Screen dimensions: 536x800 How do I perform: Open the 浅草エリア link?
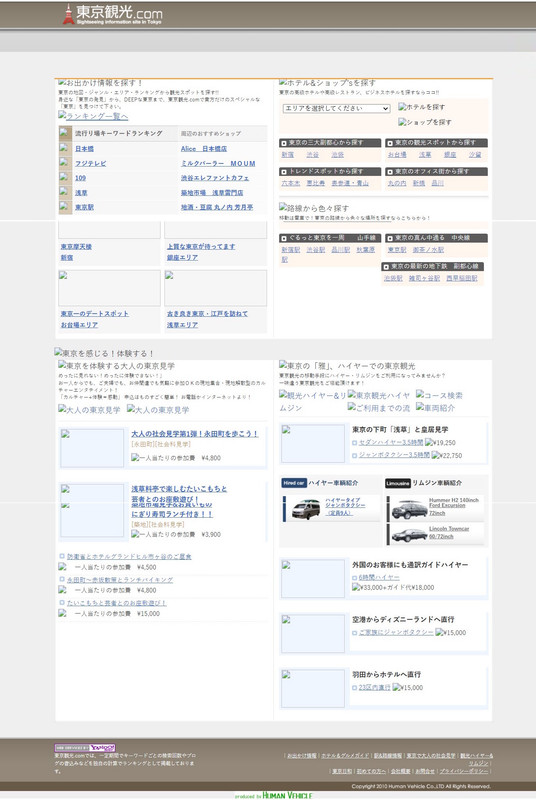[182, 324]
